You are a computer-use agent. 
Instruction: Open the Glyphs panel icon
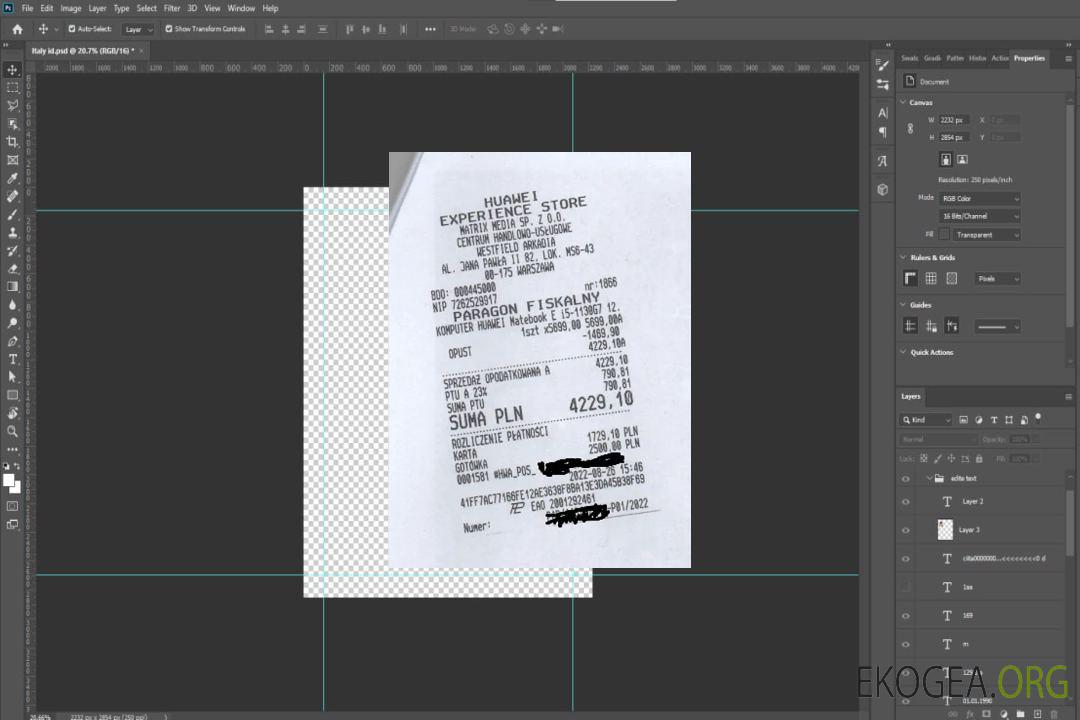click(x=883, y=161)
